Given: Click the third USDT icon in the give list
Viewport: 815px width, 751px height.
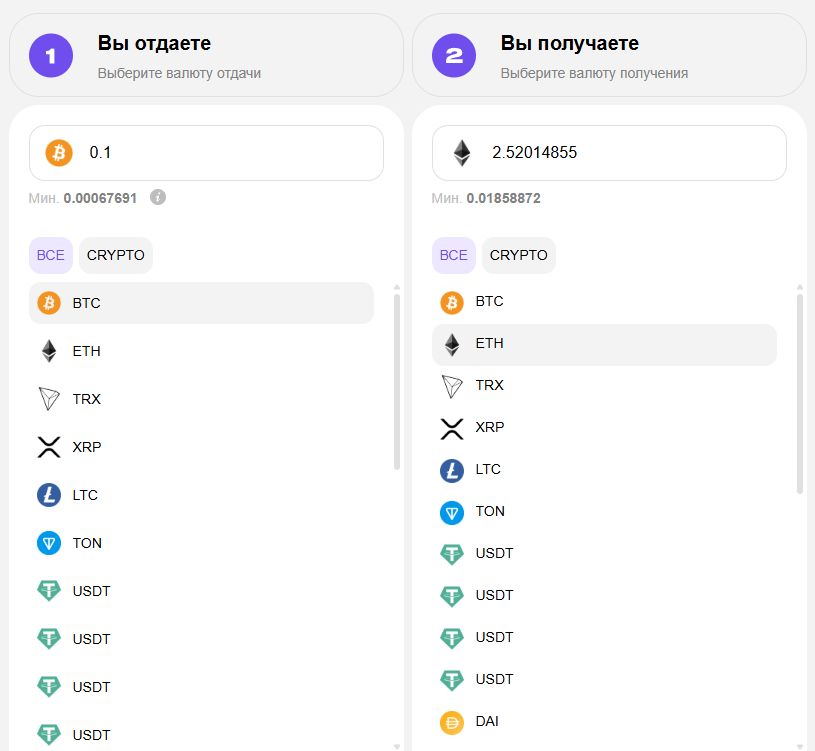Looking at the screenshot, I should pyautogui.click(x=49, y=687).
